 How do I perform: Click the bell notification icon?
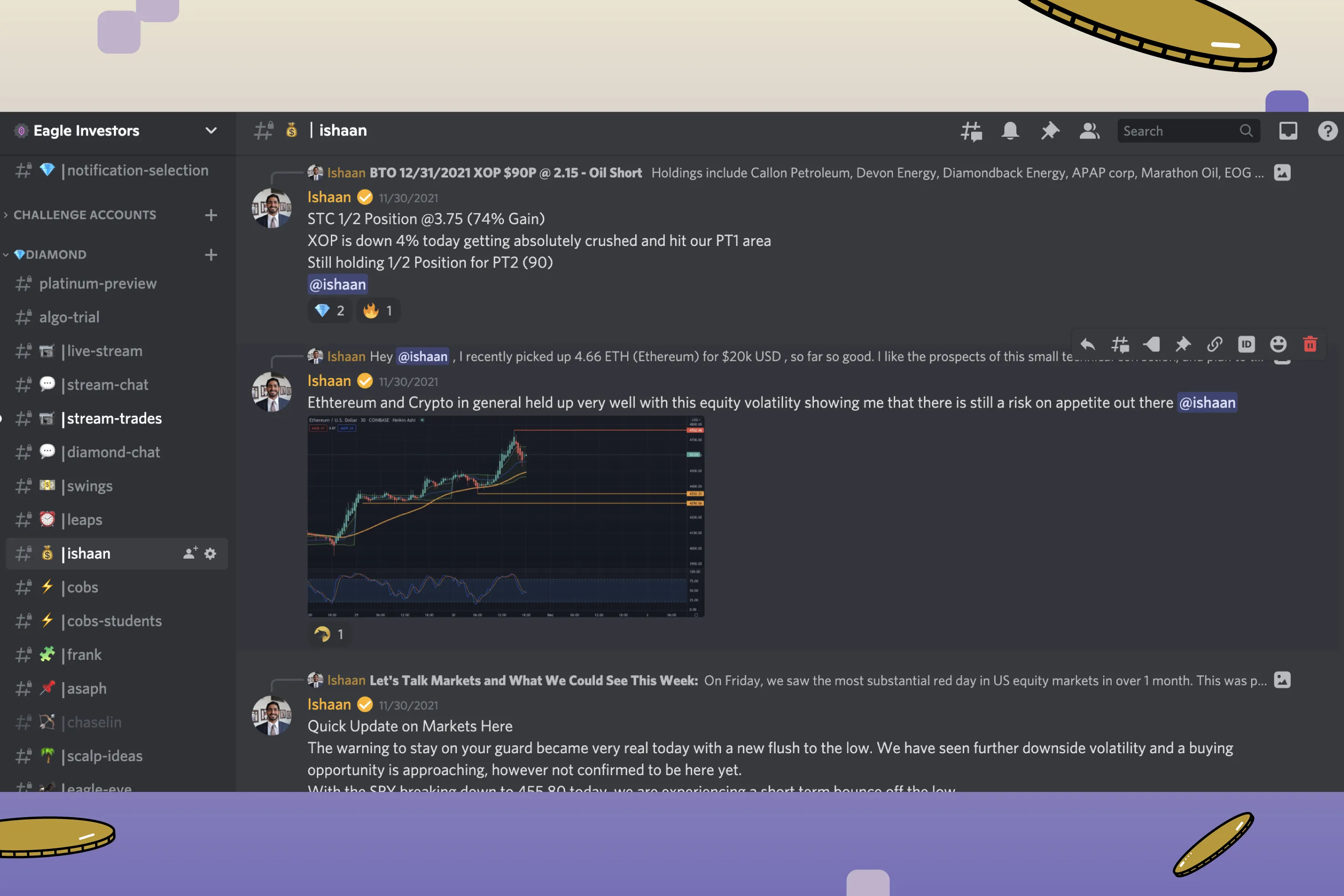click(x=1009, y=131)
